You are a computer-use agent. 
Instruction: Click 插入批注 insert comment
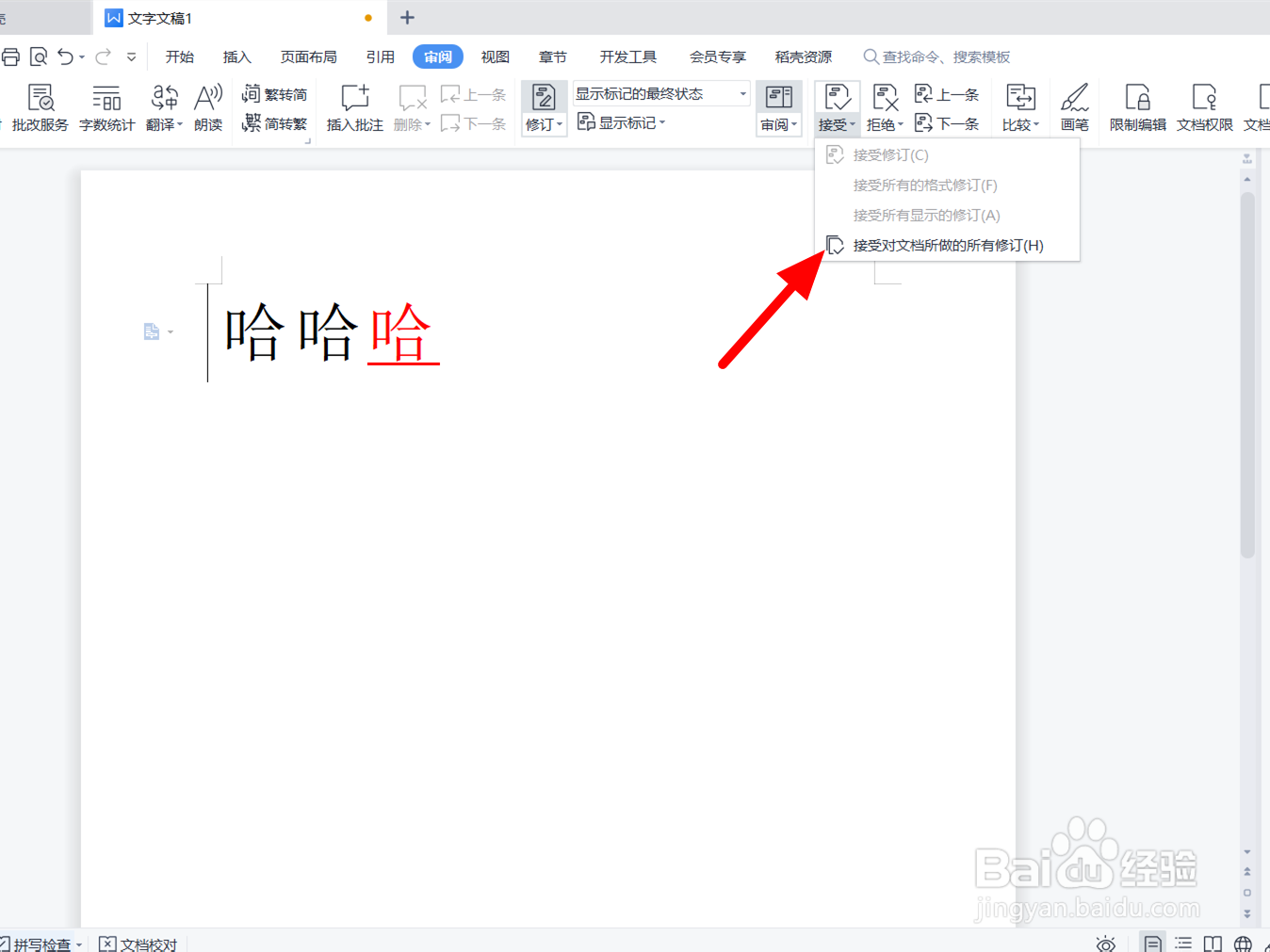pos(354,108)
